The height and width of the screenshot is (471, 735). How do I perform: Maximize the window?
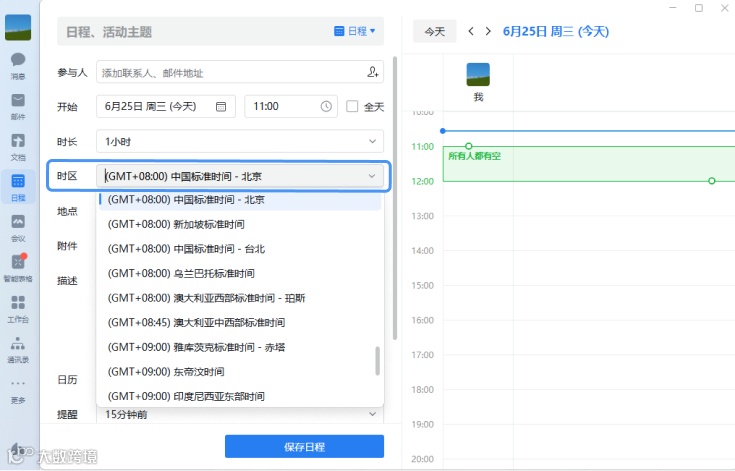pyautogui.click(x=699, y=7)
